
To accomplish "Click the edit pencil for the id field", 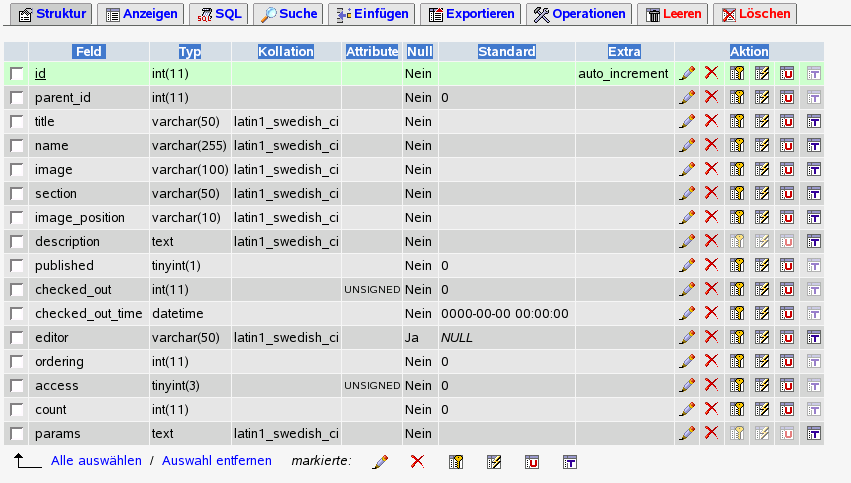I will coord(687,73).
